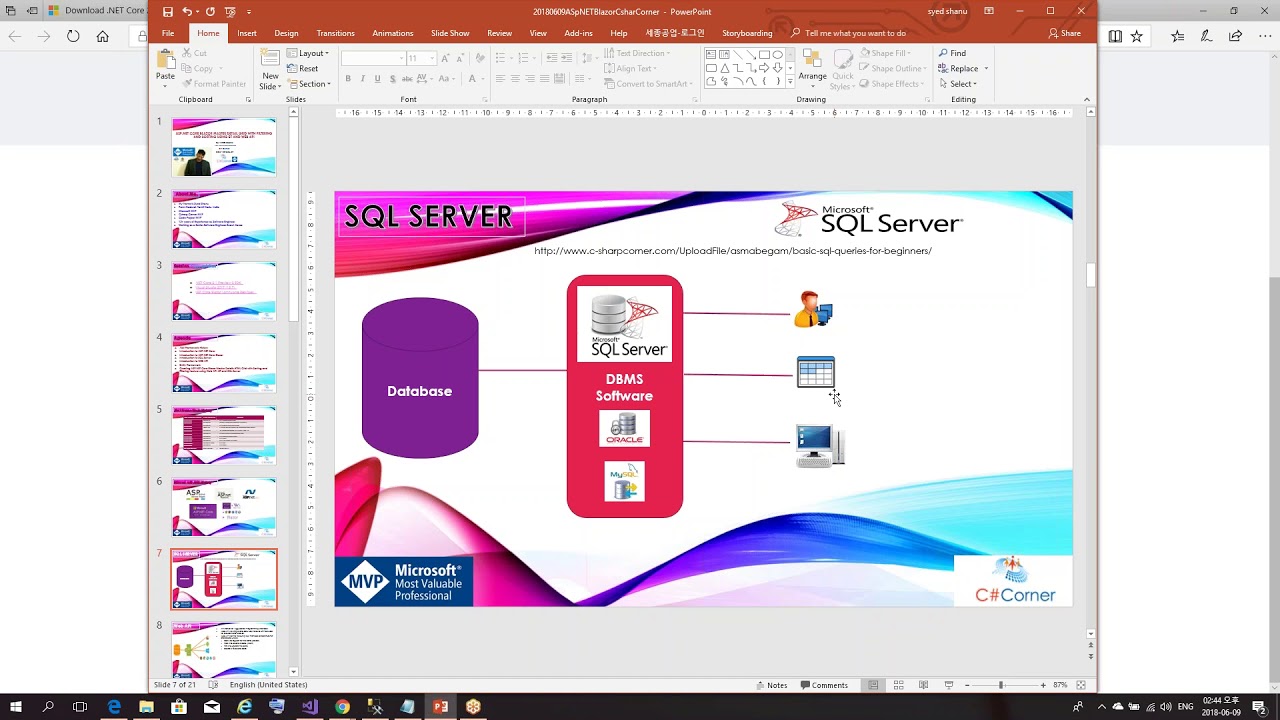Open Google Chrome from the taskbar

click(342, 707)
